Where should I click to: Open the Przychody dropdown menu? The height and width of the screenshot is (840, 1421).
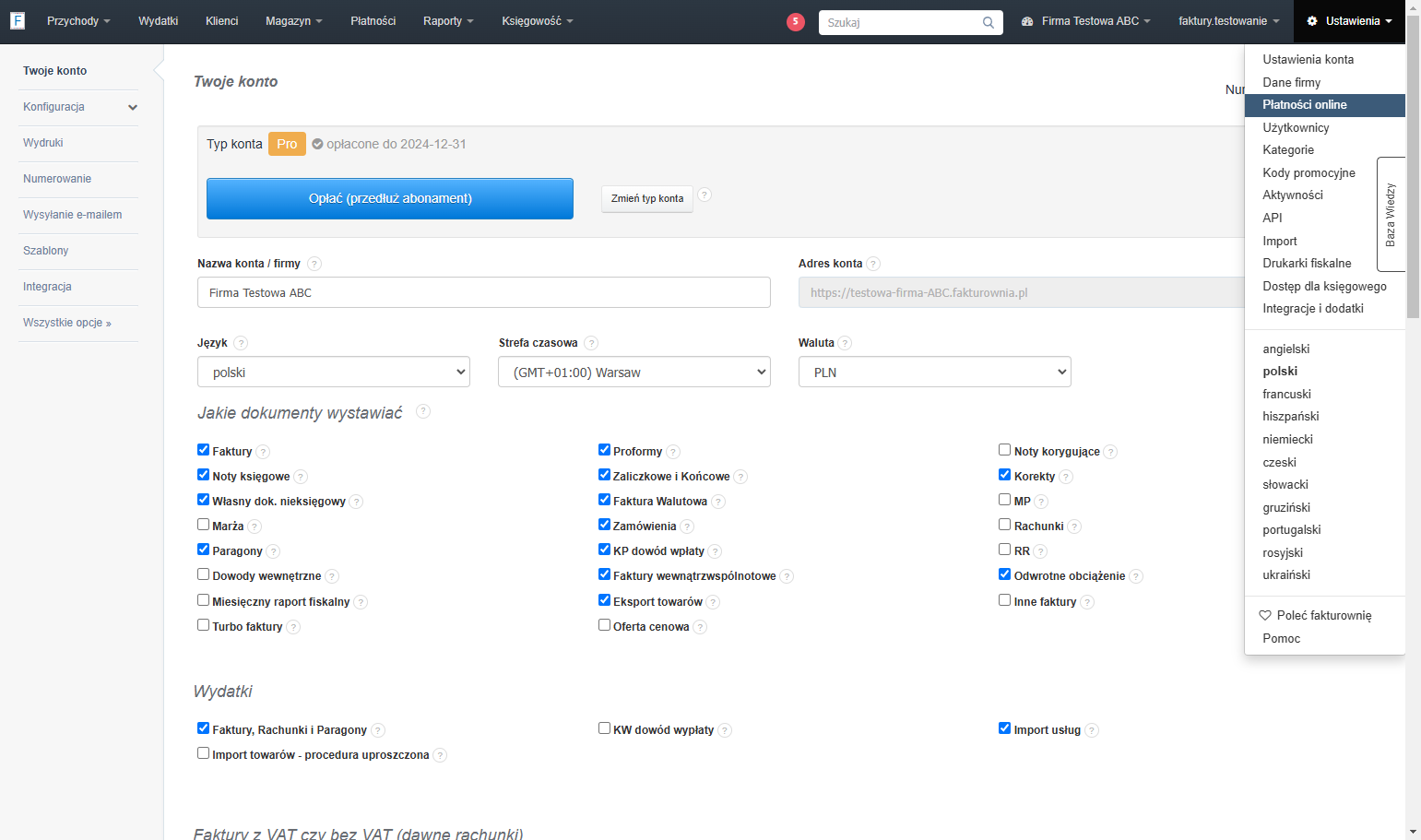(x=78, y=21)
